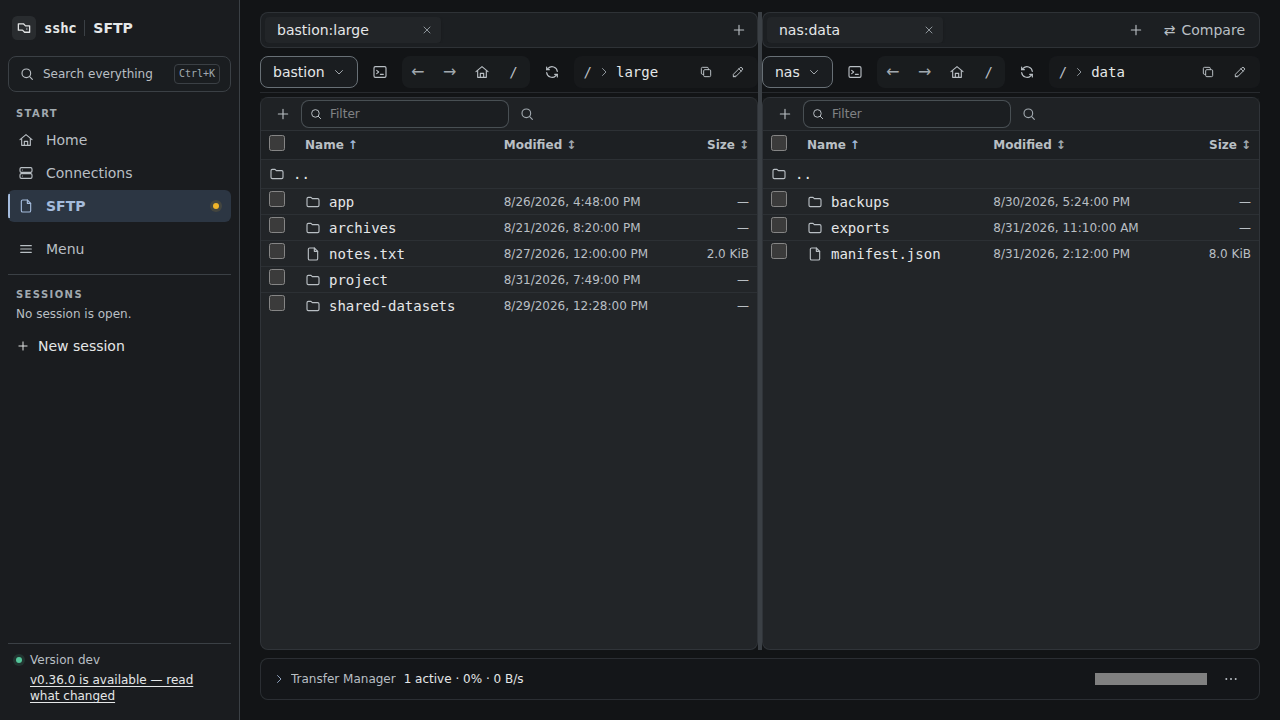Click the sshc app logo icon

pos(24,28)
